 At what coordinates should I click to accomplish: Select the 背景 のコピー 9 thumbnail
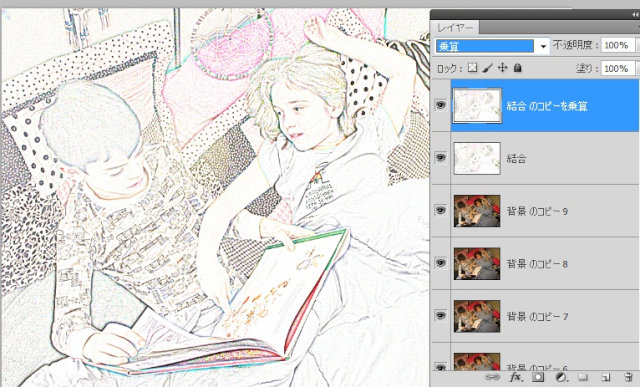(477, 211)
